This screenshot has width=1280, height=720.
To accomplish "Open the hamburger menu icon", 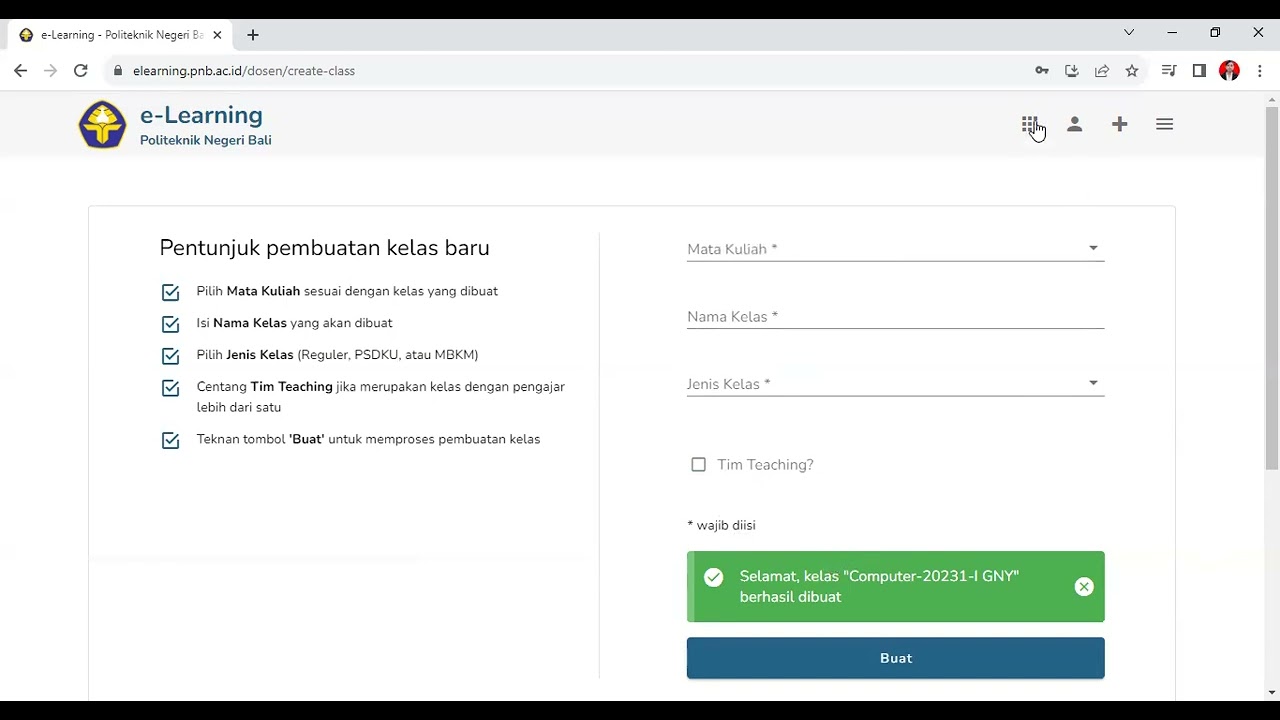I will click(x=1164, y=124).
